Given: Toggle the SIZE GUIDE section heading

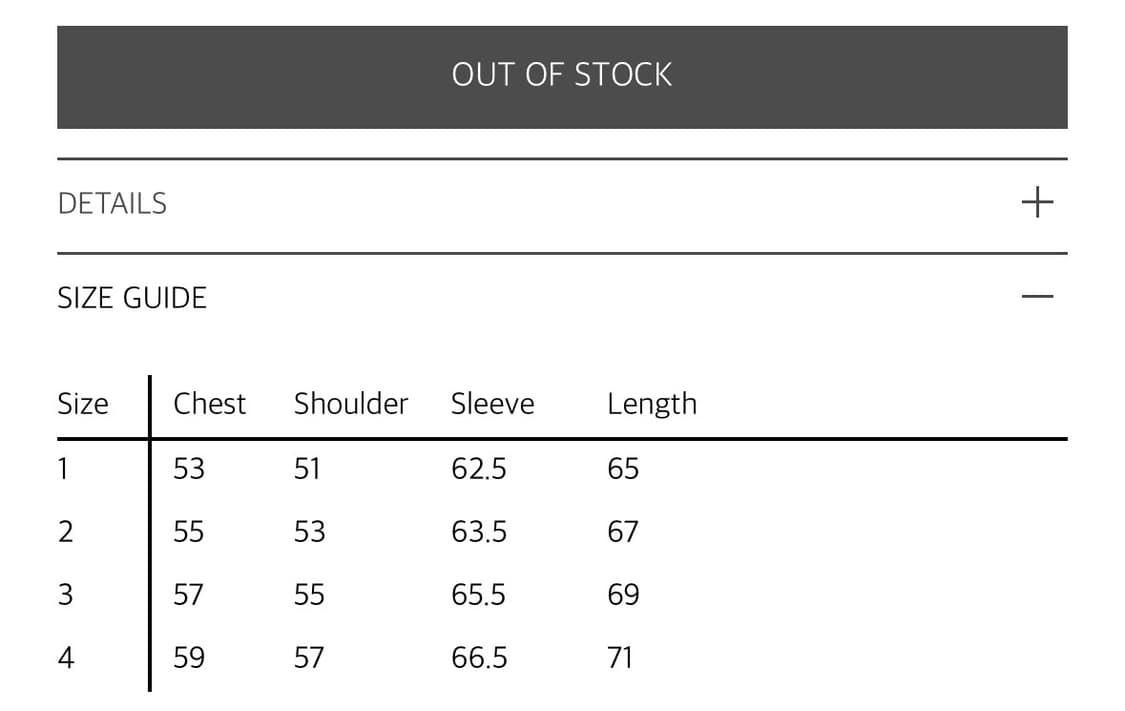Looking at the screenshot, I should [x=132, y=297].
